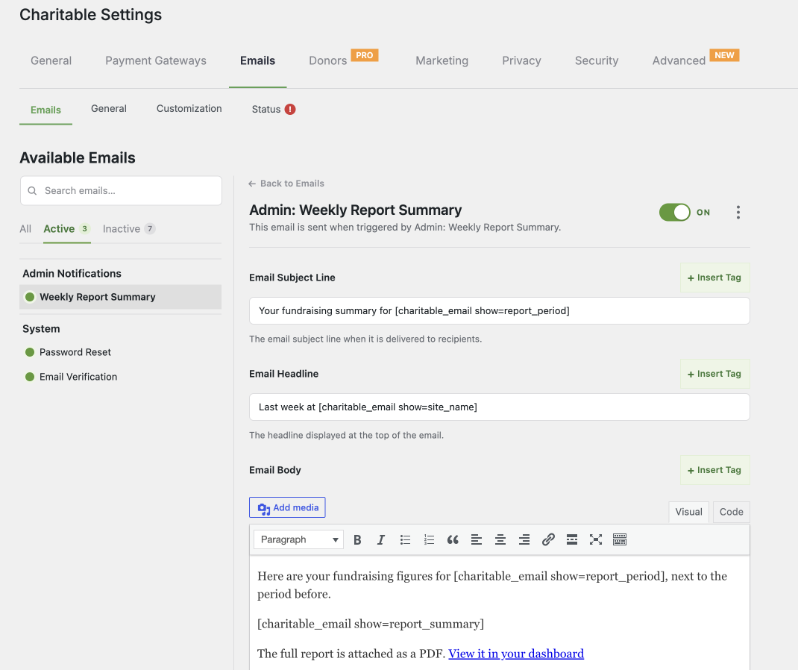Viewport: 798px width, 670px height.
Task: Apply italic formatting in editor toolbar
Action: pyautogui.click(x=381, y=540)
